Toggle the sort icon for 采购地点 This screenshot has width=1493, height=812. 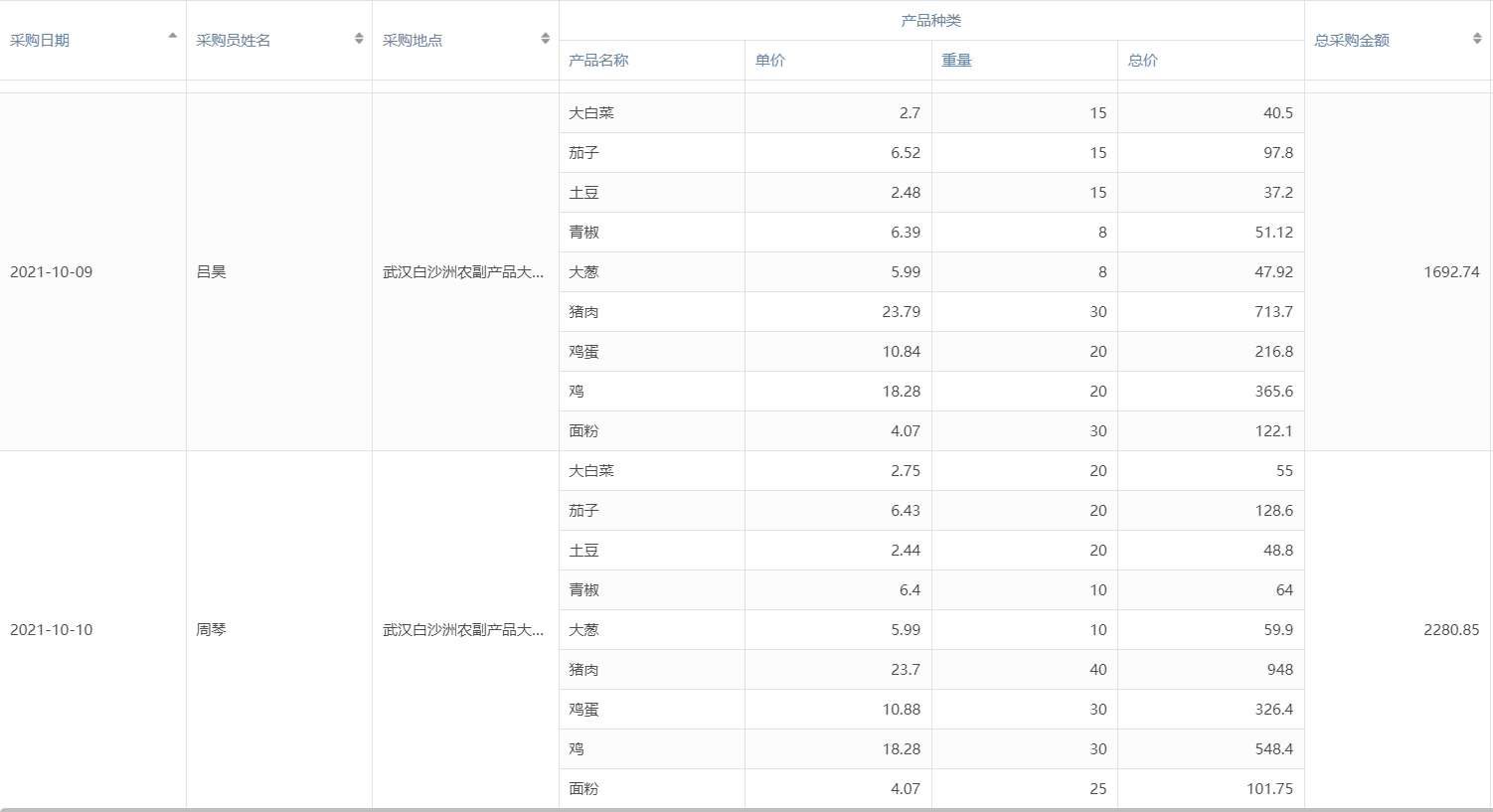(x=545, y=39)
